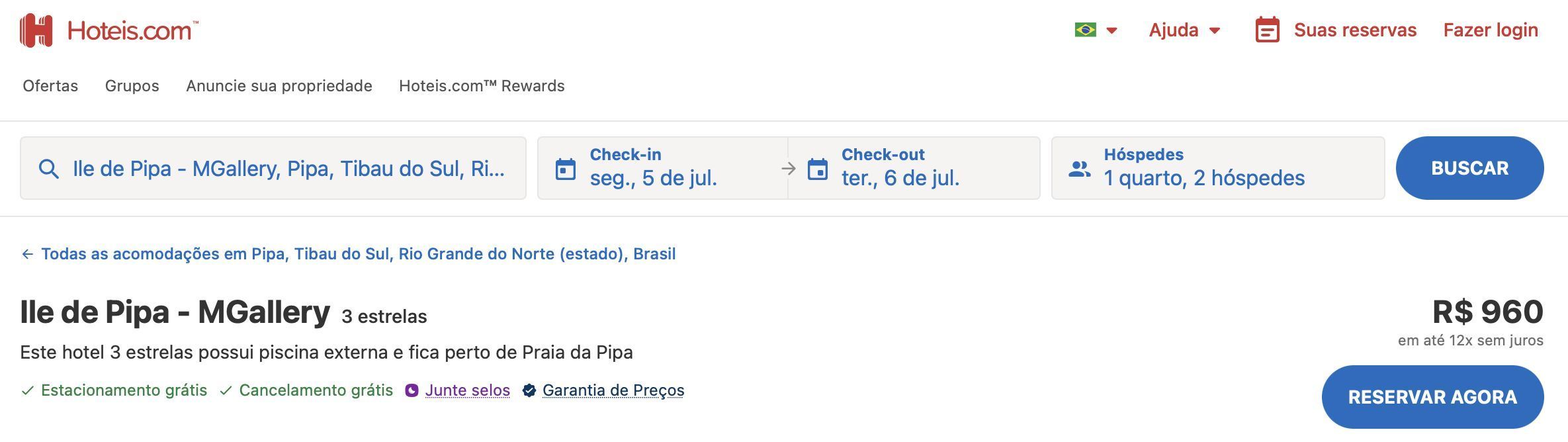Select the Ofertas menu item
The height and width of the screenshot is (442, 1568).
coord(50,86)
